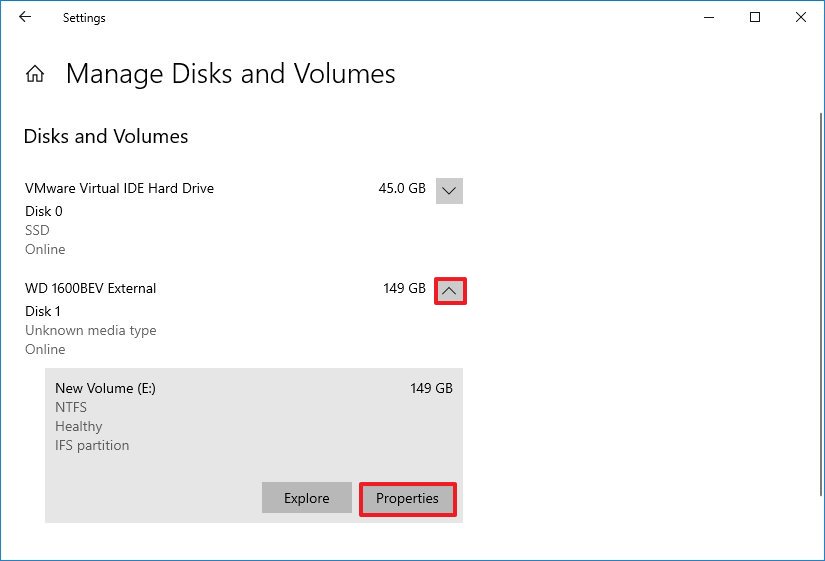Viewport: 825px width, 561px height.
Task: Select the WD 1600BEV External disk name
Action: point(90,288)
